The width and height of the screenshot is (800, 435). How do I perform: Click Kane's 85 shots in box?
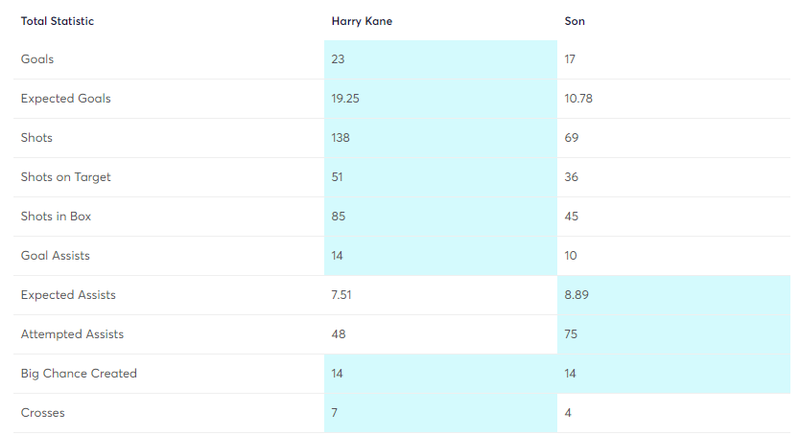(338, 216)
